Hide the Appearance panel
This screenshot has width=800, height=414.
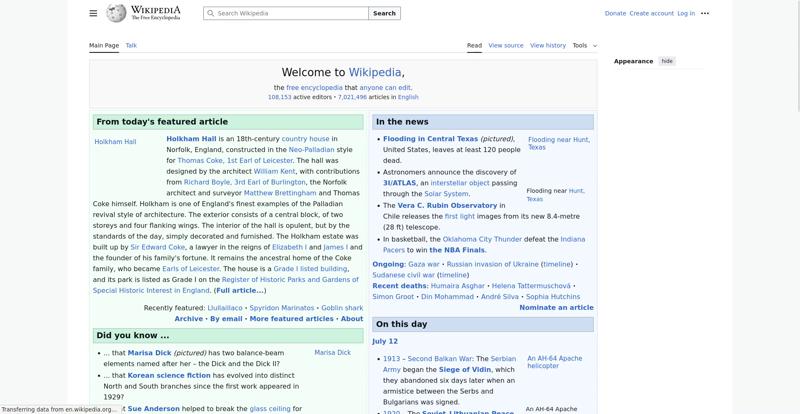coord(667,61)
